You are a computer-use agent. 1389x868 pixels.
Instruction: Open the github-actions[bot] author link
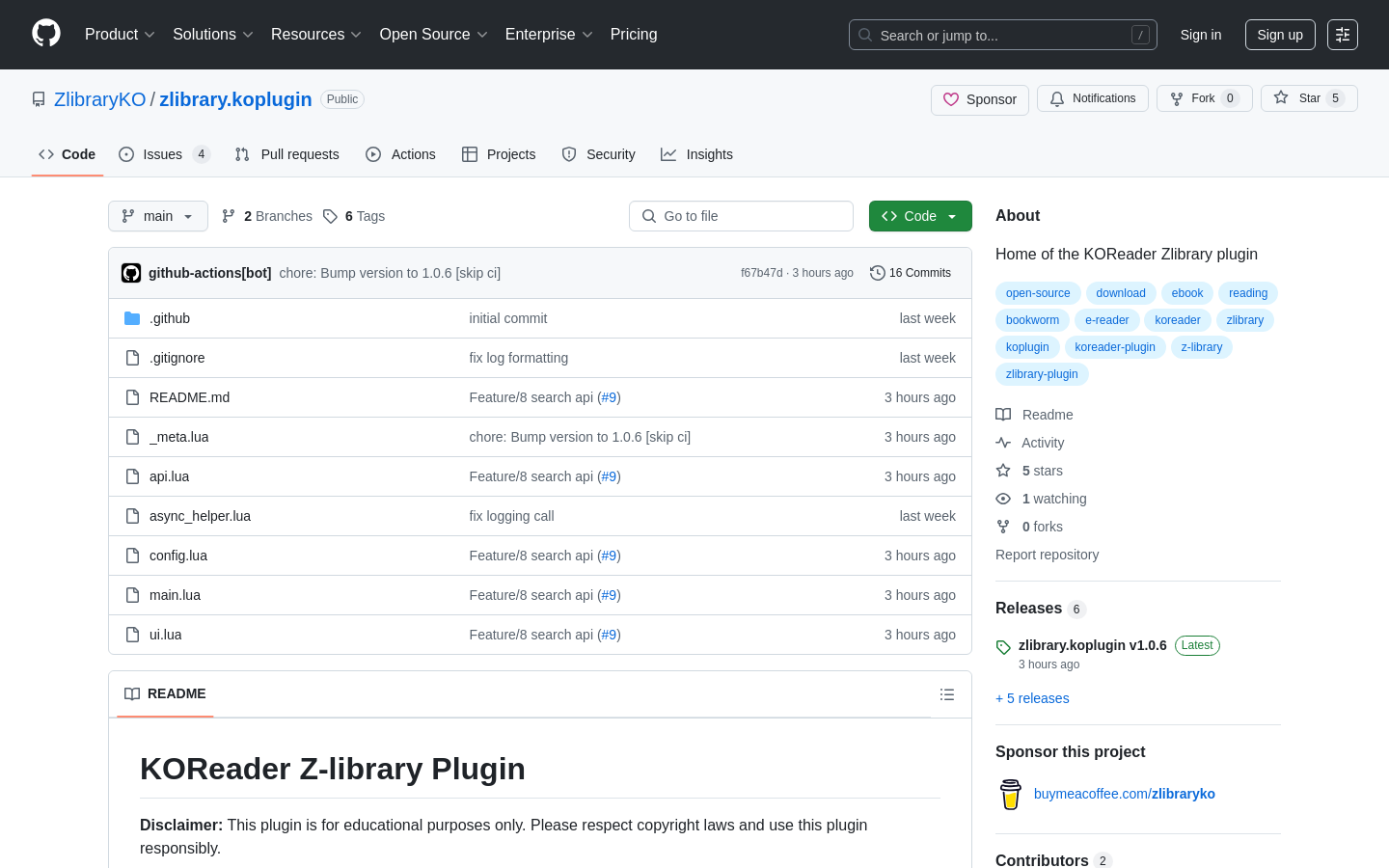[210, 273]
